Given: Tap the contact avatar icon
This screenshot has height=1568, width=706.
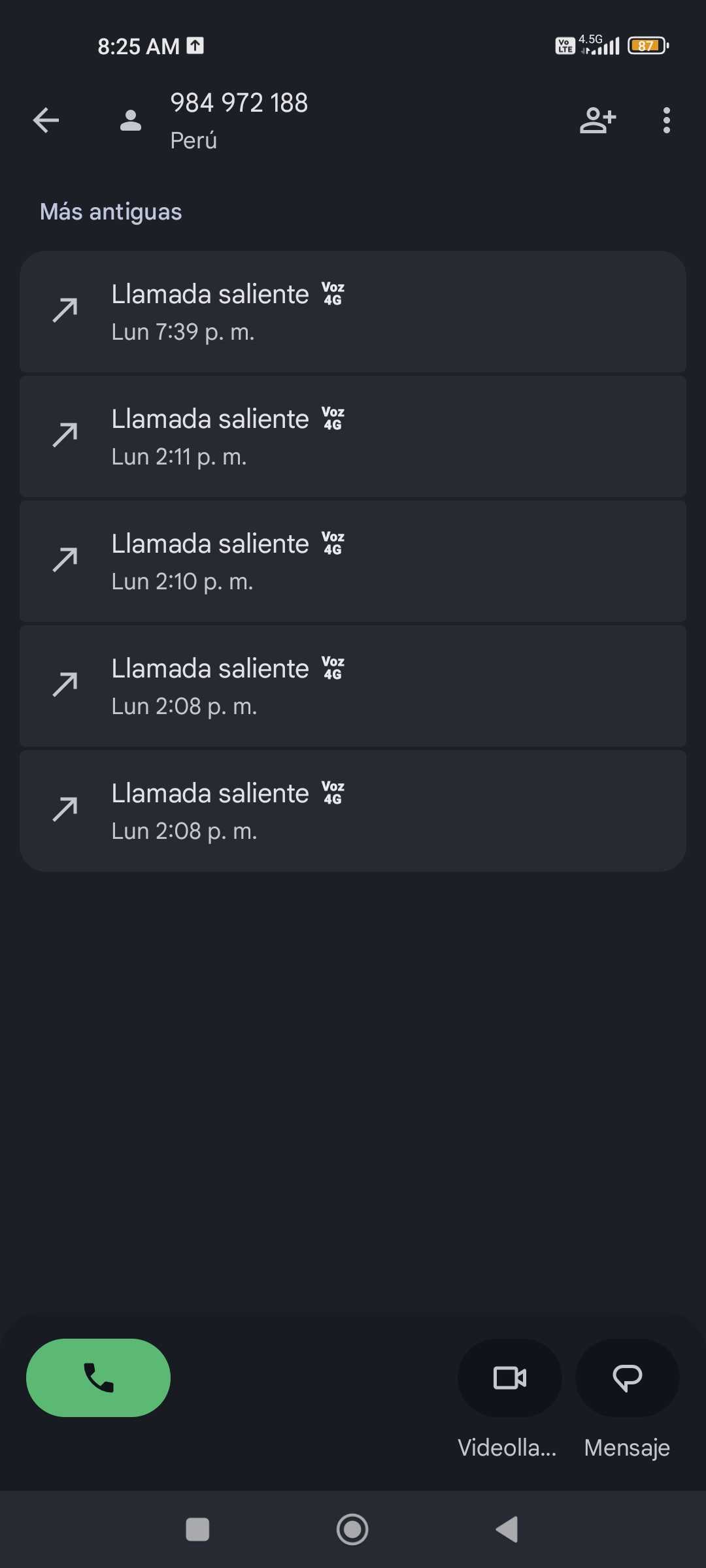Looking at the screenshot, I should point(131,120).
